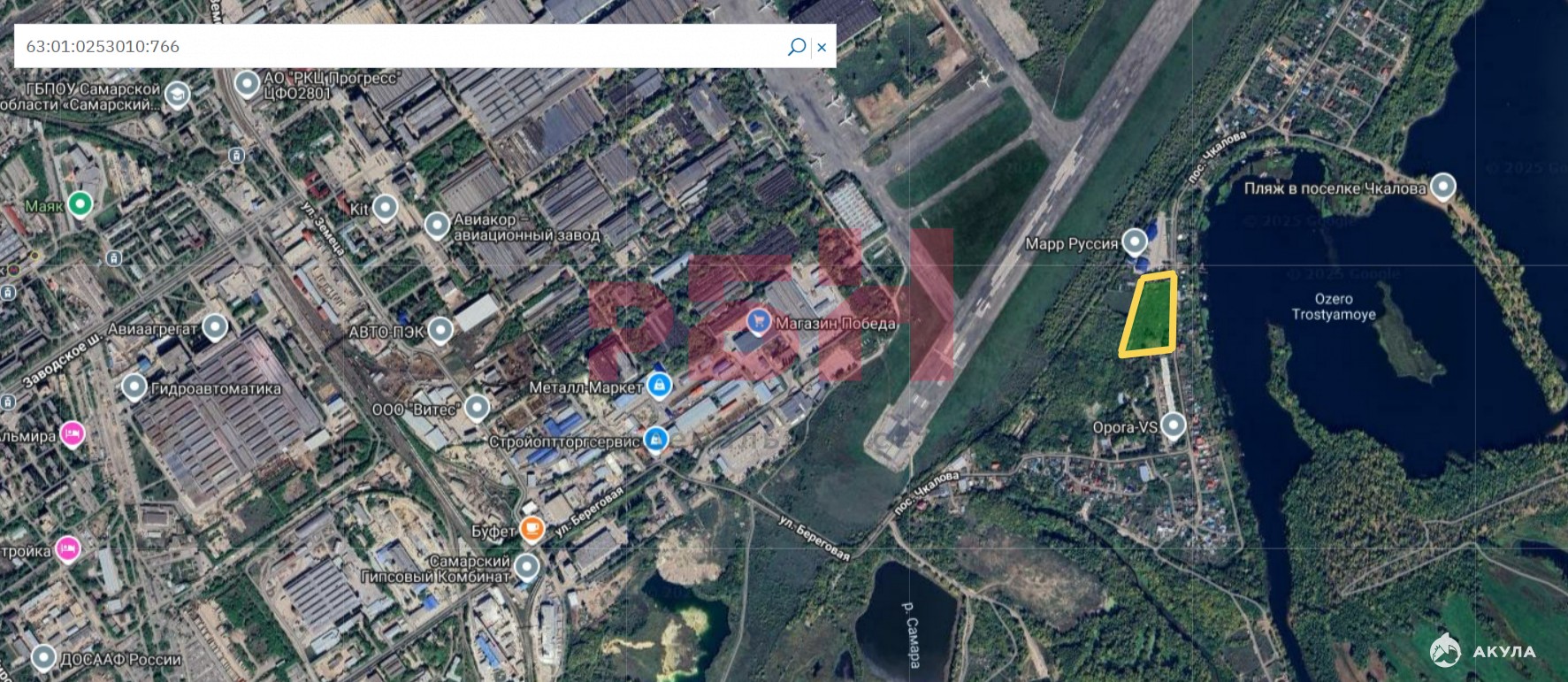Screen dimensions: 1568x682
Task: Select the Opora-VS map pin
Action: (1173, 425)
